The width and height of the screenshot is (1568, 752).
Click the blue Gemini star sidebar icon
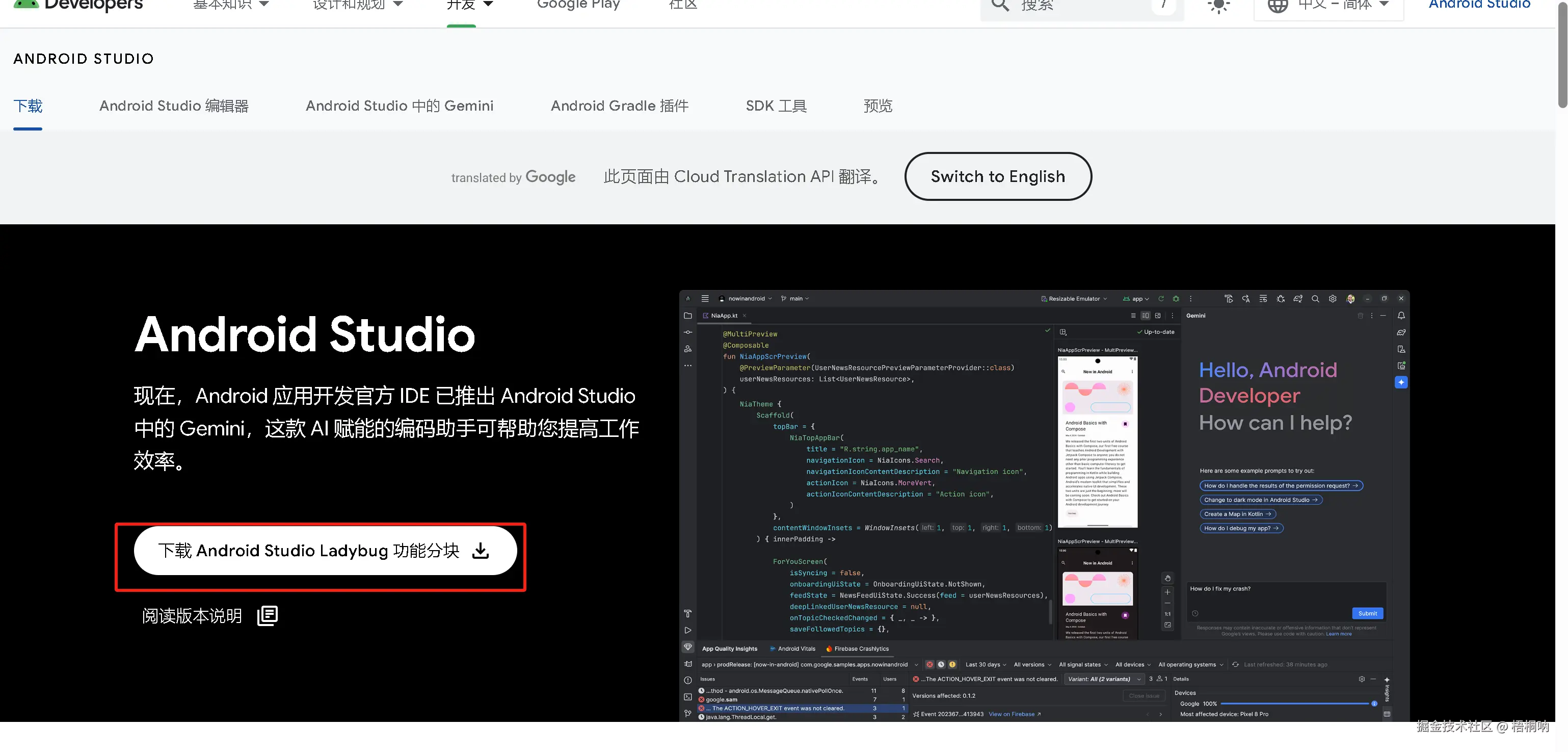tap(1401, 382)
